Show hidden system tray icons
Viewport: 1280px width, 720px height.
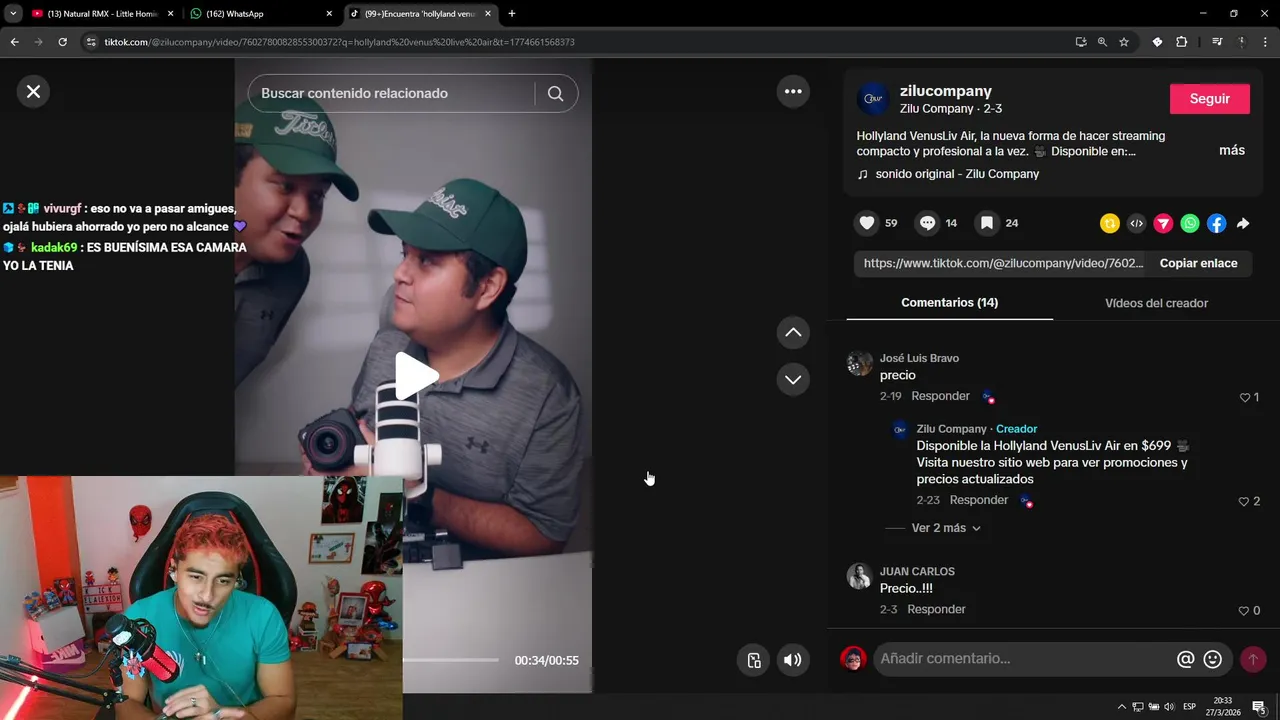click(x=1121, y=707)
